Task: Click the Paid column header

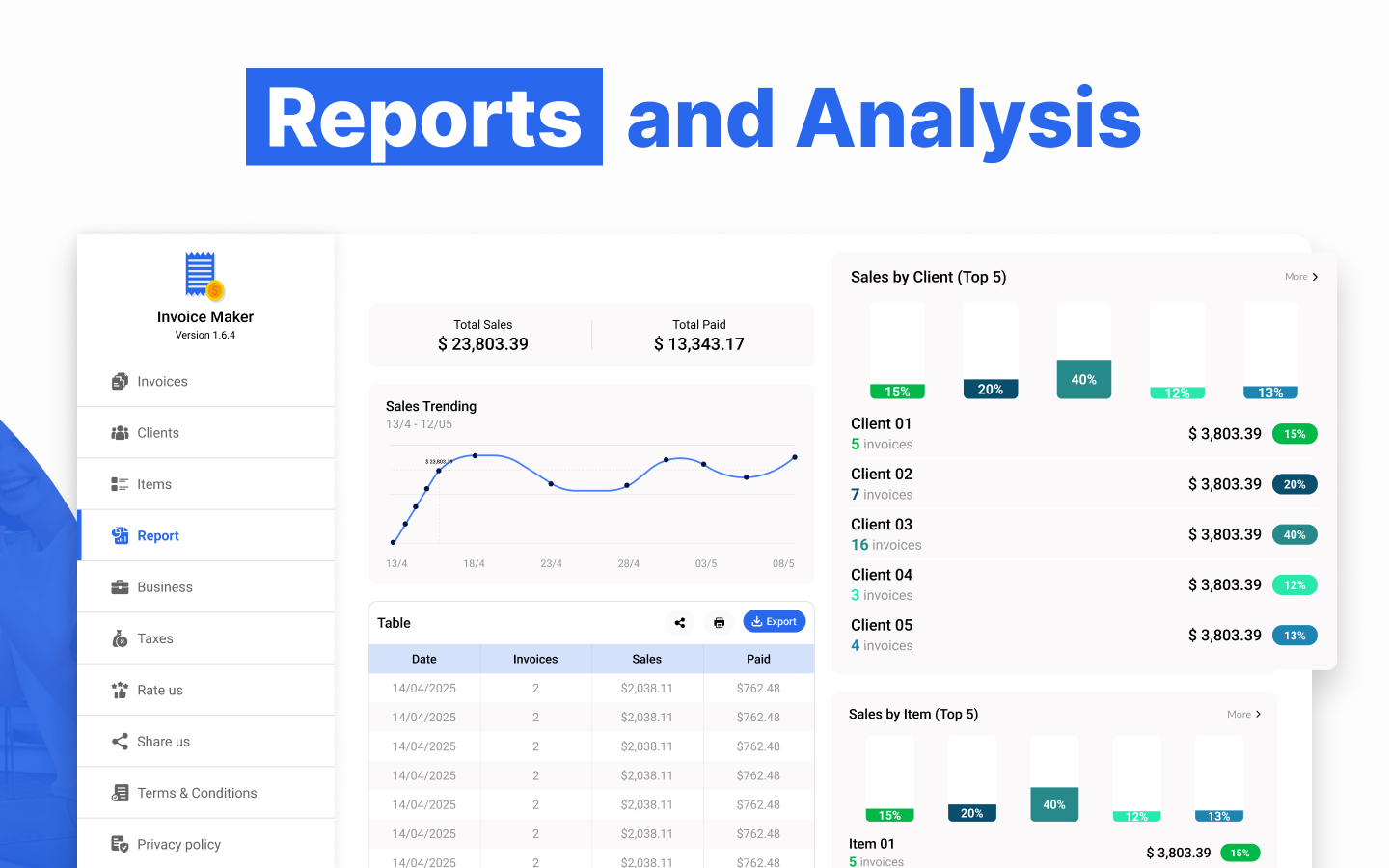Action: pyautogui.click(x=759, y=659)
